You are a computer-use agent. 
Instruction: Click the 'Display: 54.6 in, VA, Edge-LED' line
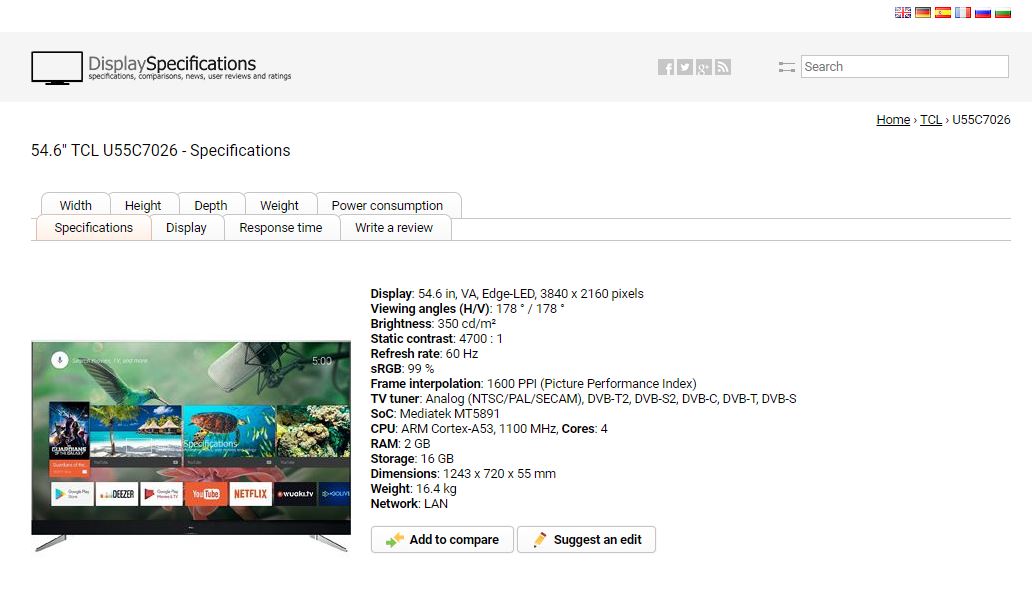(x=507, y=293)
